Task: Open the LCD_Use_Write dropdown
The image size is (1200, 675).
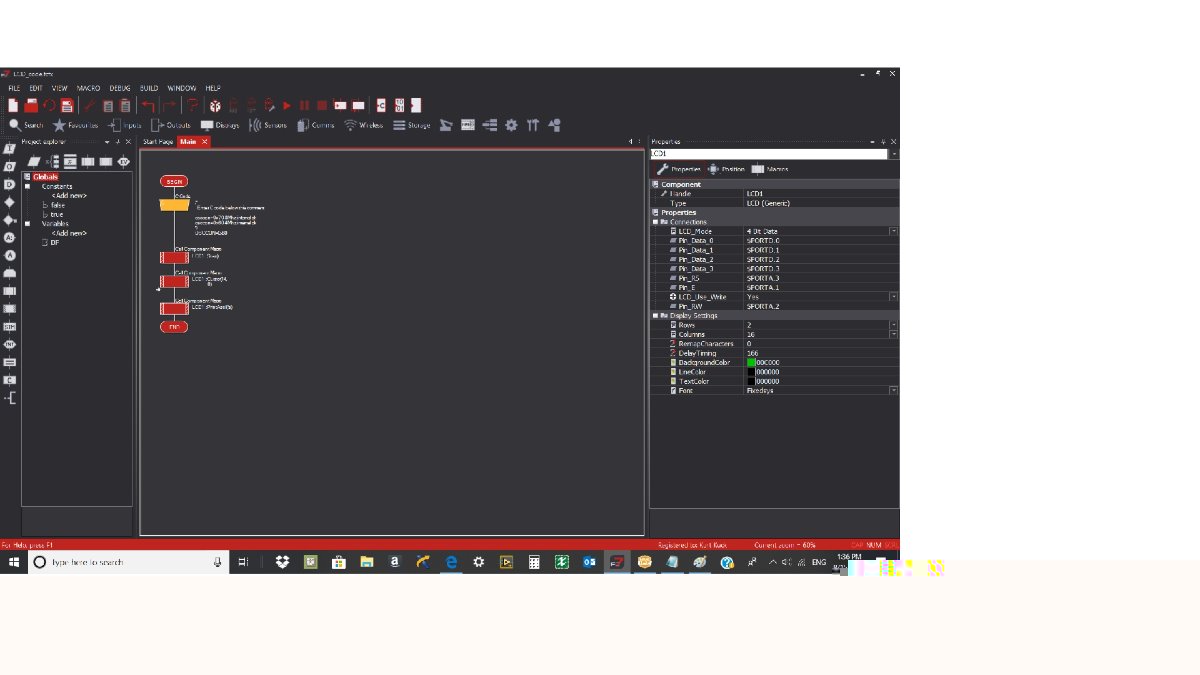Action: [894, 297]
